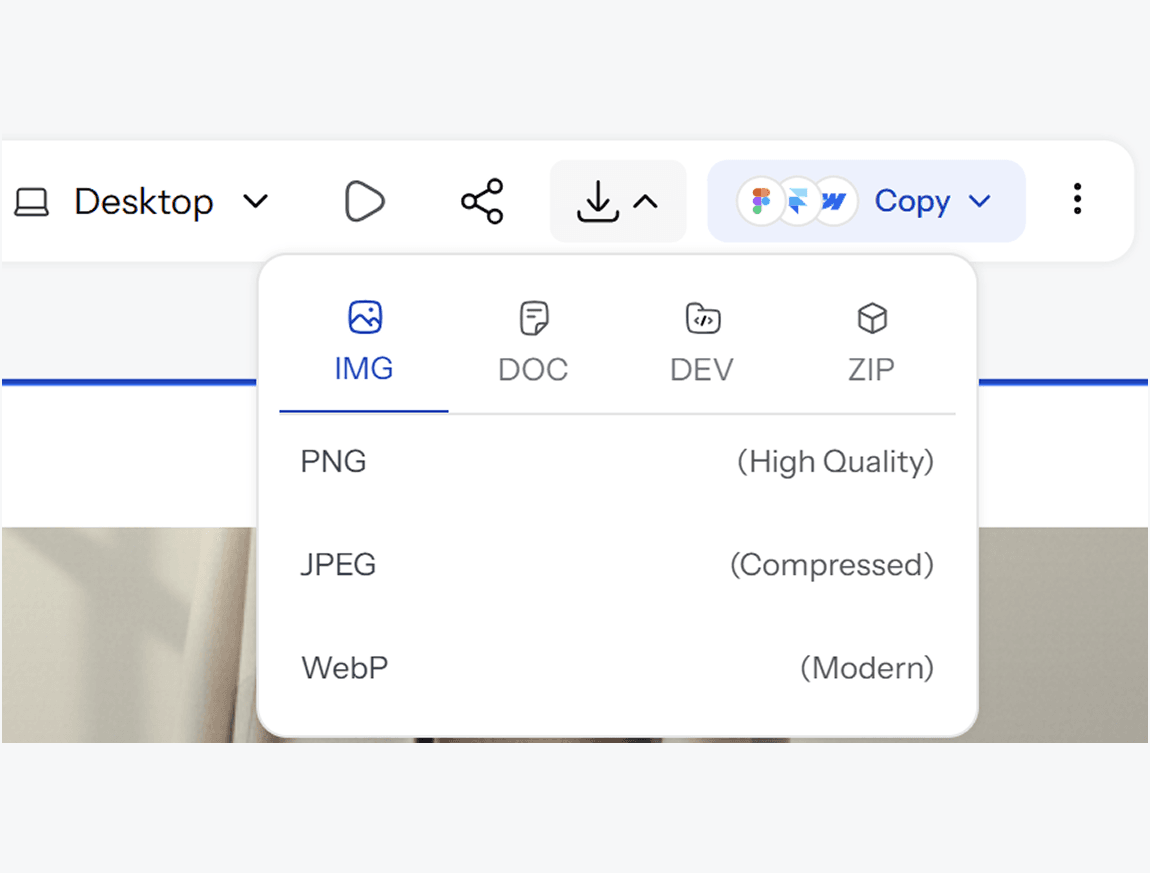The width and height of the screenshot is (1150, 873).
Task: Collapse the download menu chevron
Action: (645, 202)
